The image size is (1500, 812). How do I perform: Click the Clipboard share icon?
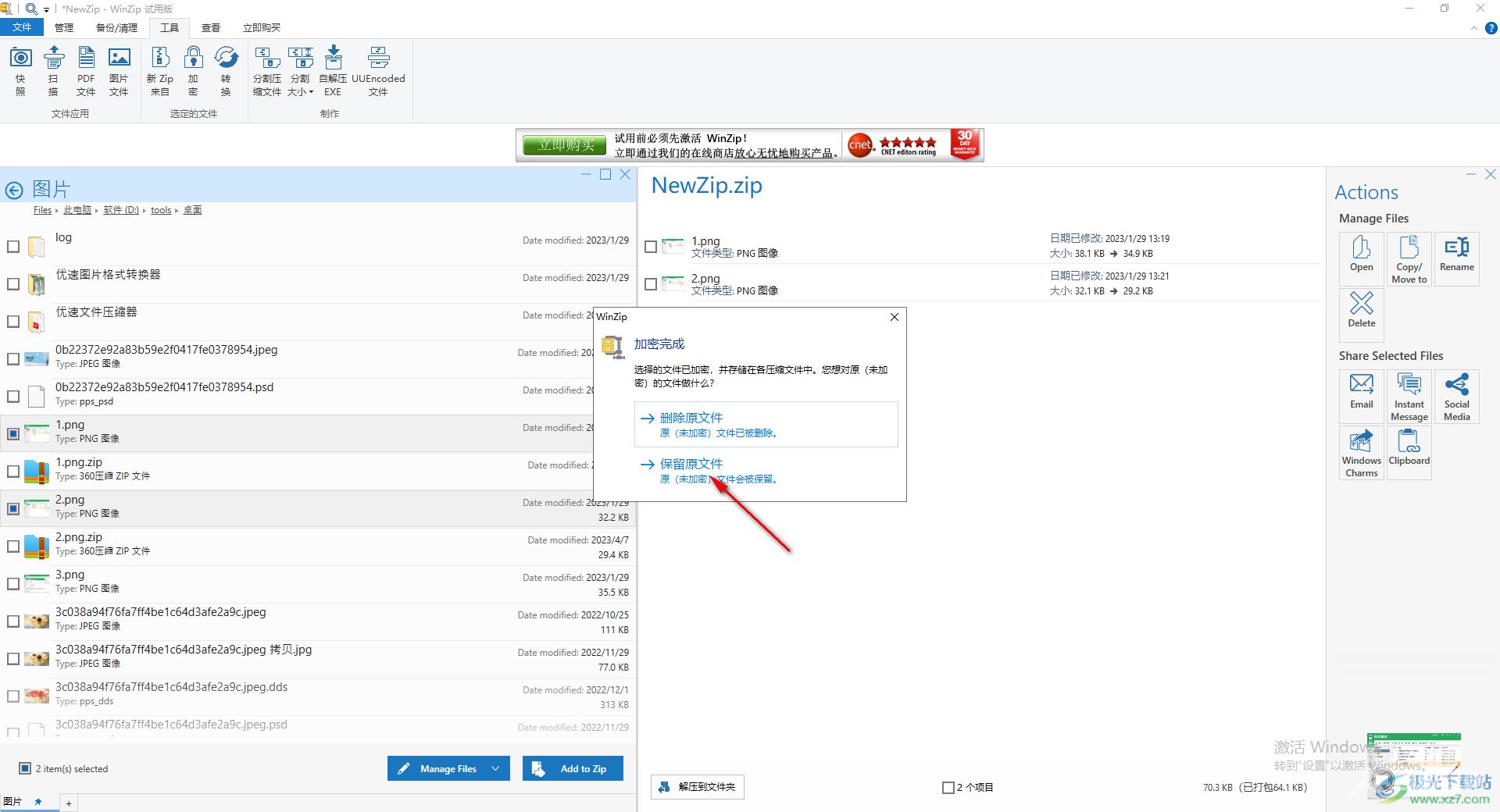pyautogui.click(x=1409, y=452)
